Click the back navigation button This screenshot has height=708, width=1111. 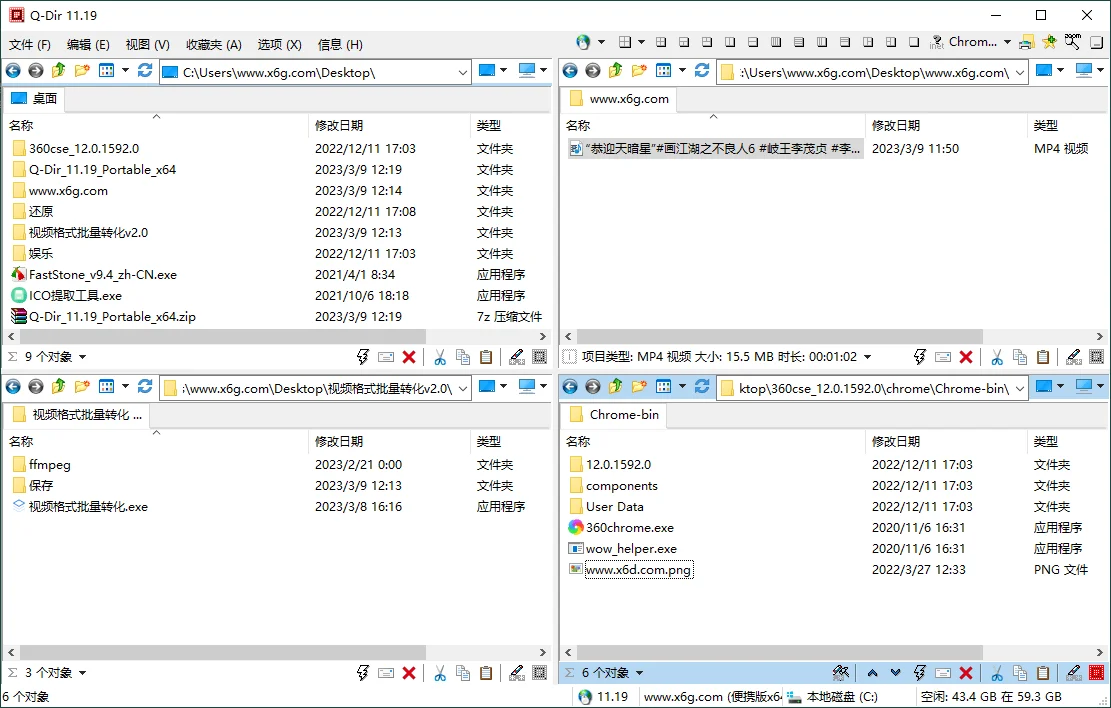click(12, 70)
